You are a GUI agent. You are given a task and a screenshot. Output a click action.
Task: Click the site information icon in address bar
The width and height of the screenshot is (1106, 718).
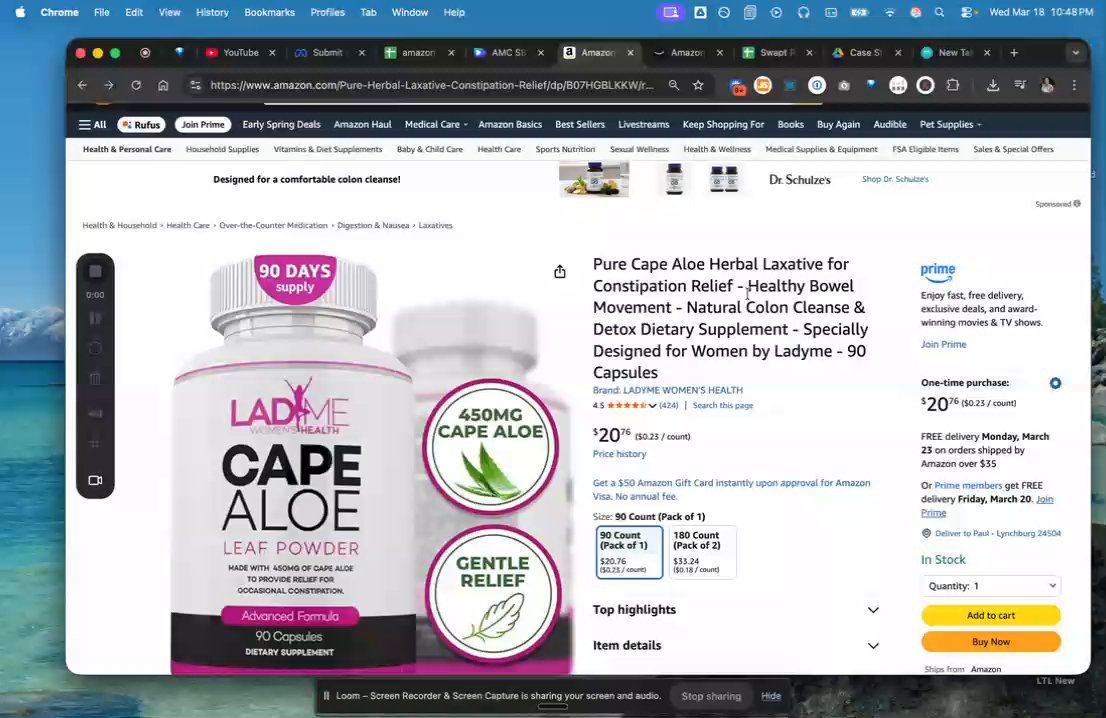pyautogui.click(x=195, y=85)
